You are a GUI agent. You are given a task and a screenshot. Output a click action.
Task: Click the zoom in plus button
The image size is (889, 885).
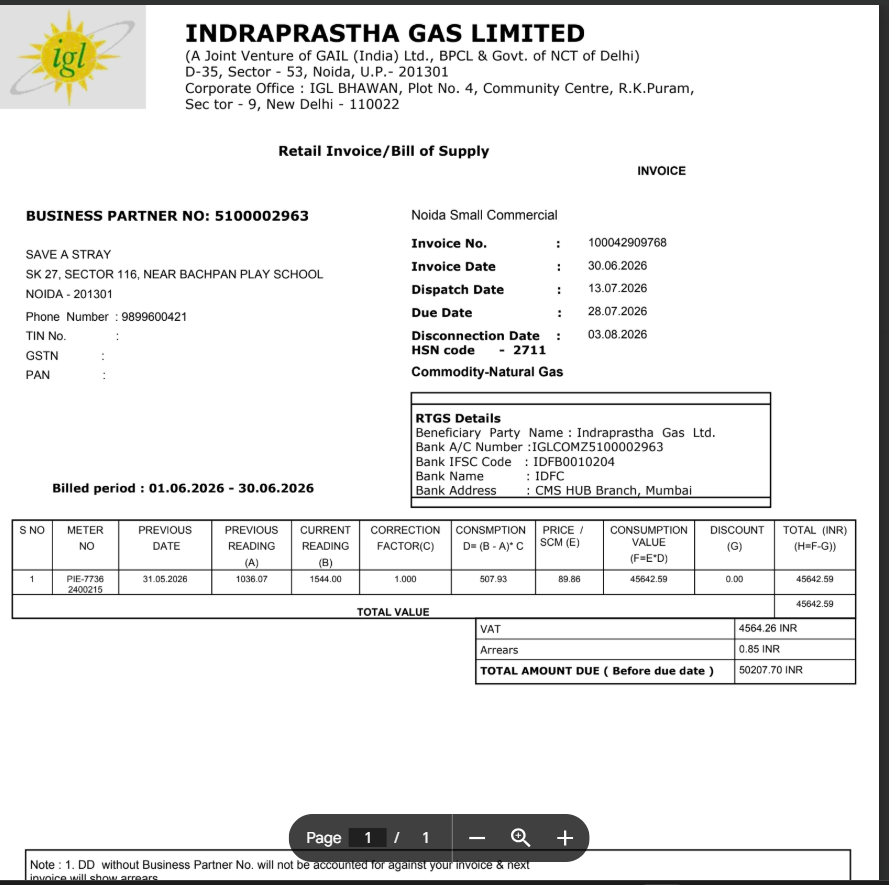(565, 838)
